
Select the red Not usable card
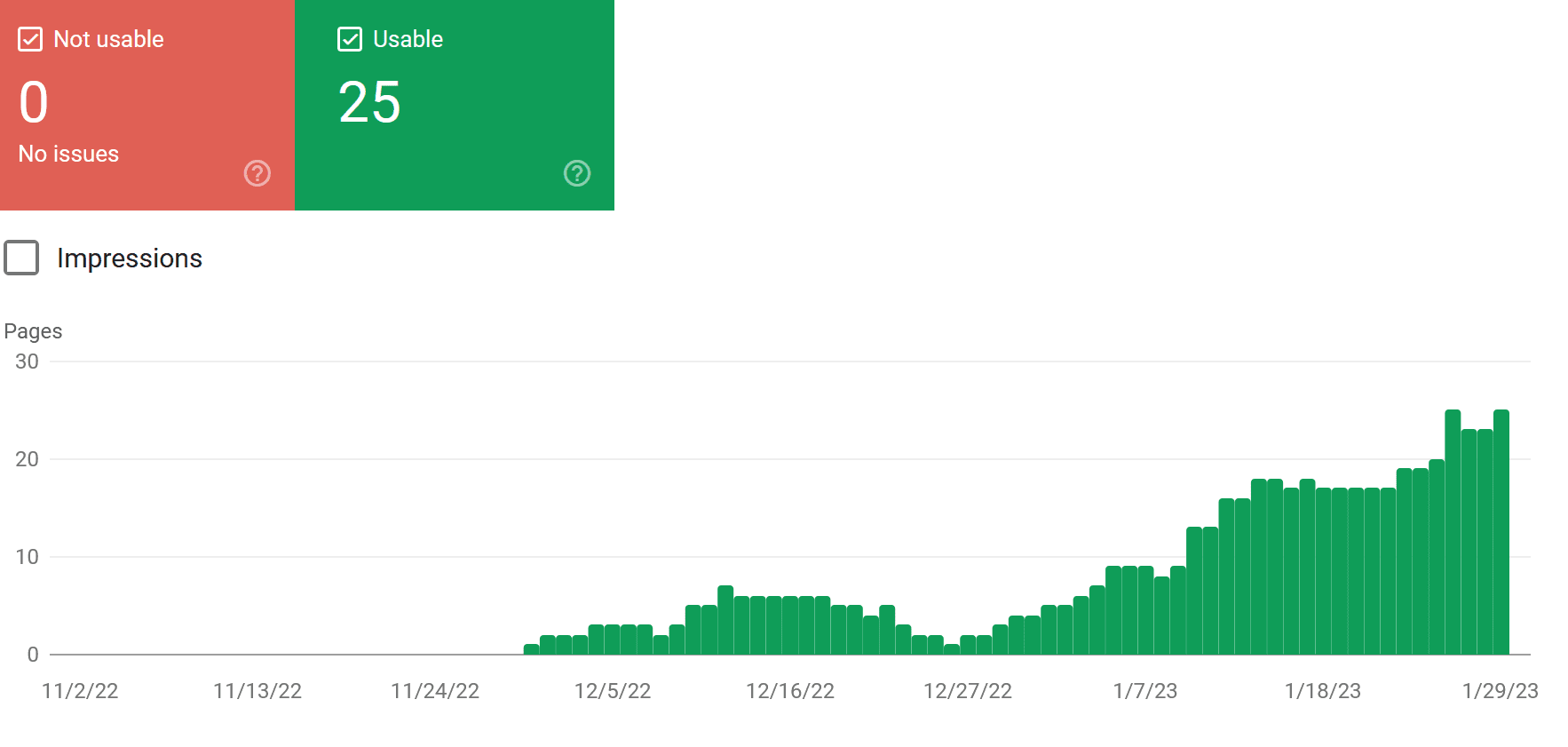(x=147, y=105)
